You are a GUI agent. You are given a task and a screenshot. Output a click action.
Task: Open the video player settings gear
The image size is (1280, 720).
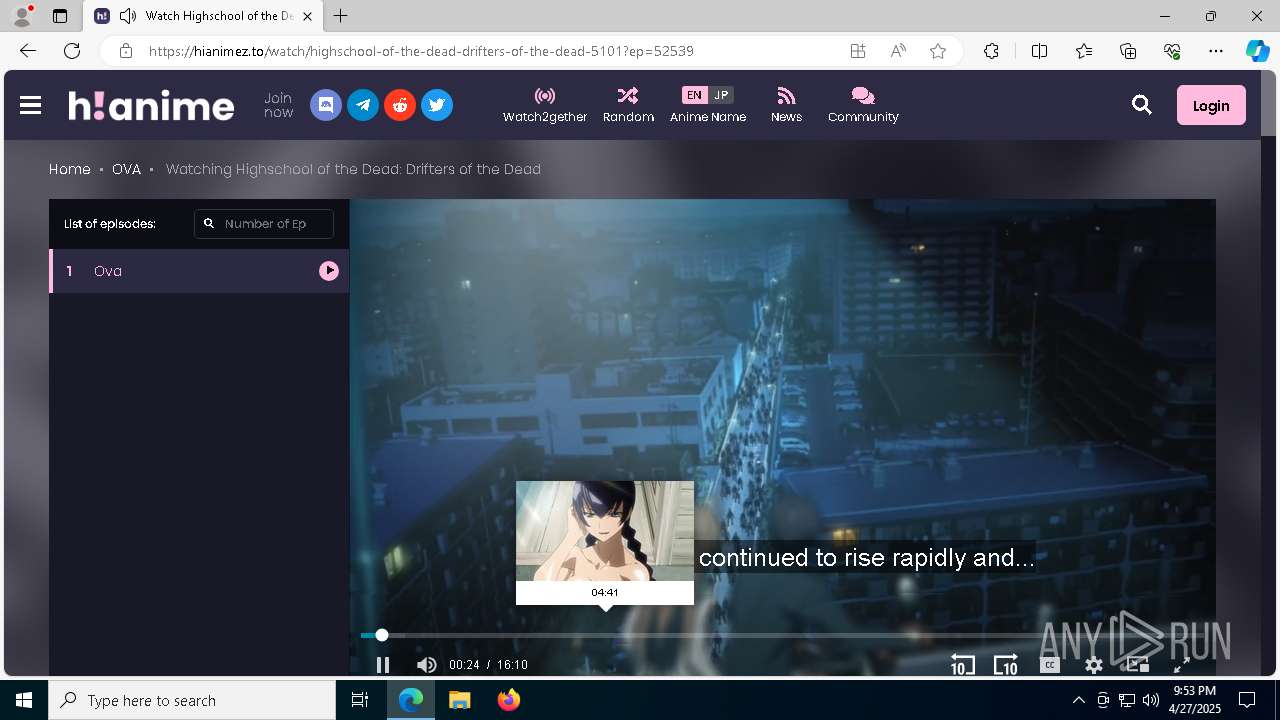pos(1094,665)
